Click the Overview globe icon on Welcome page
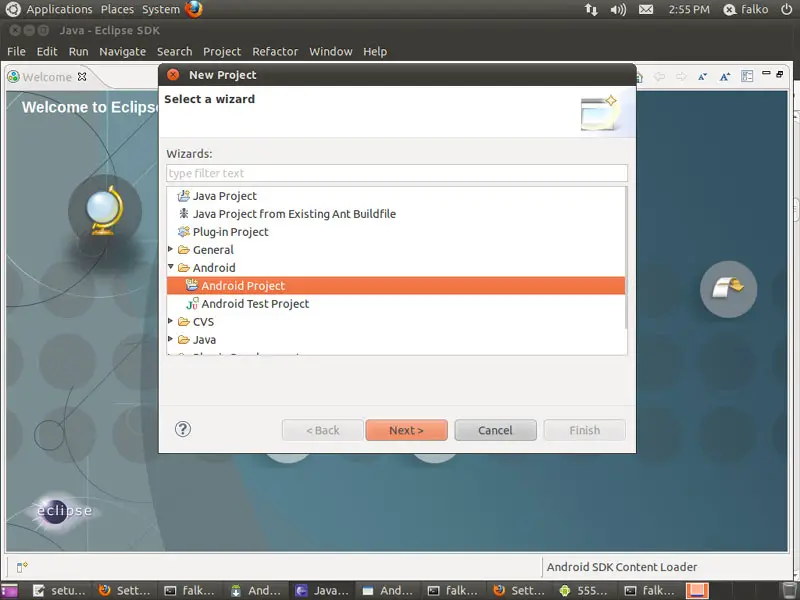800x600 pixels. click(x=105, y=210)
